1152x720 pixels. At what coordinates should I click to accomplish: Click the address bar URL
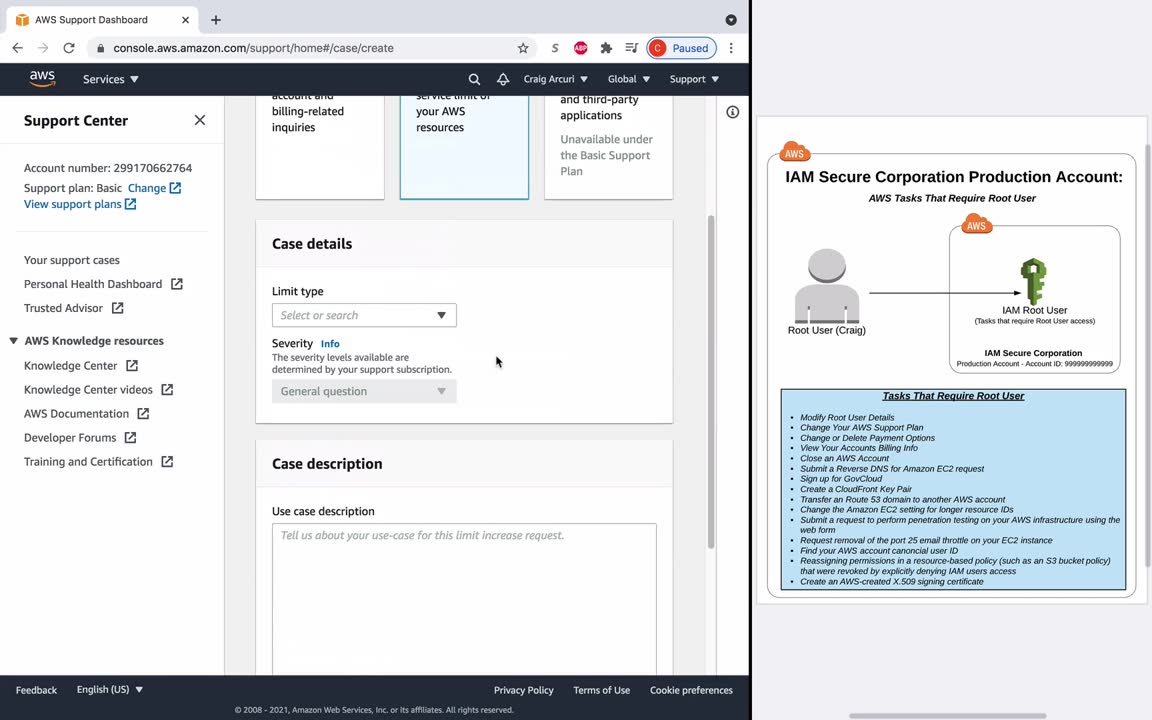253,48
